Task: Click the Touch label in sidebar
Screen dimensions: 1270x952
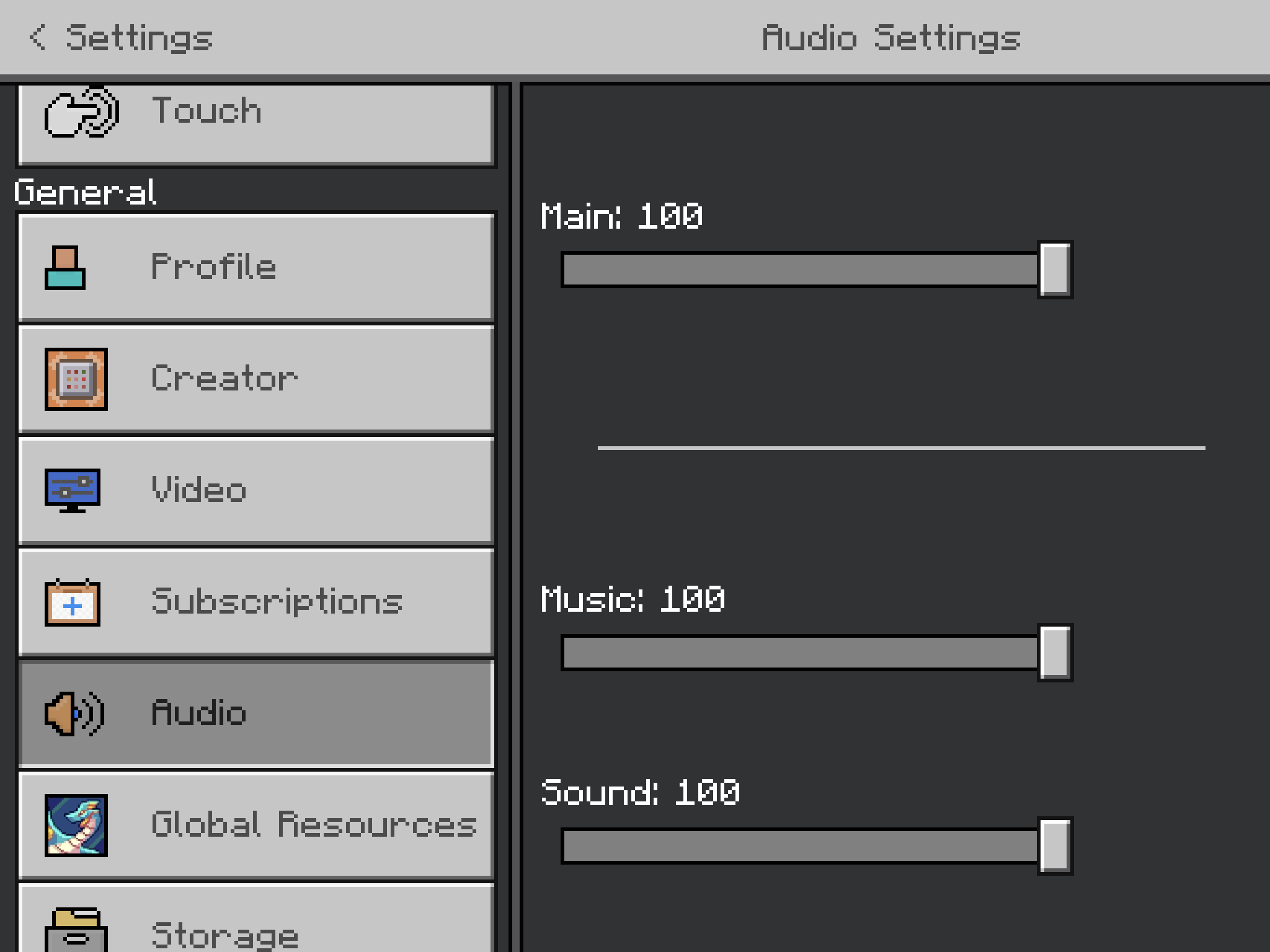Action: (x=206, y=111)
